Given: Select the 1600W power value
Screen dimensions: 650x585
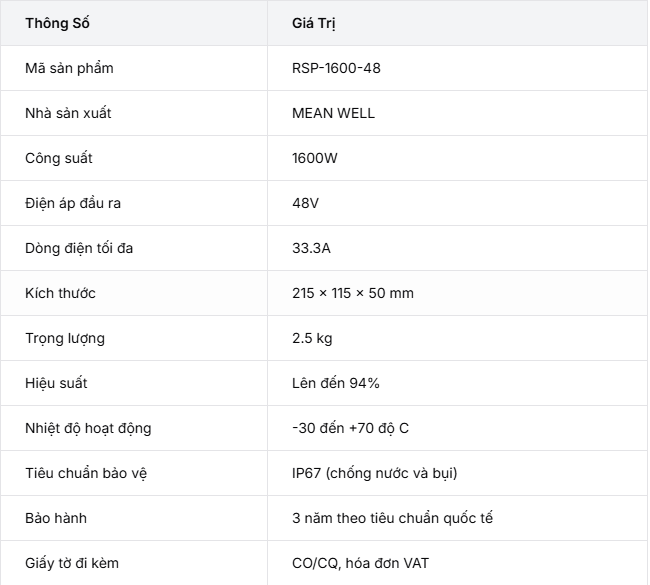Looking at the screenshot, I should [x=315, y=158].
